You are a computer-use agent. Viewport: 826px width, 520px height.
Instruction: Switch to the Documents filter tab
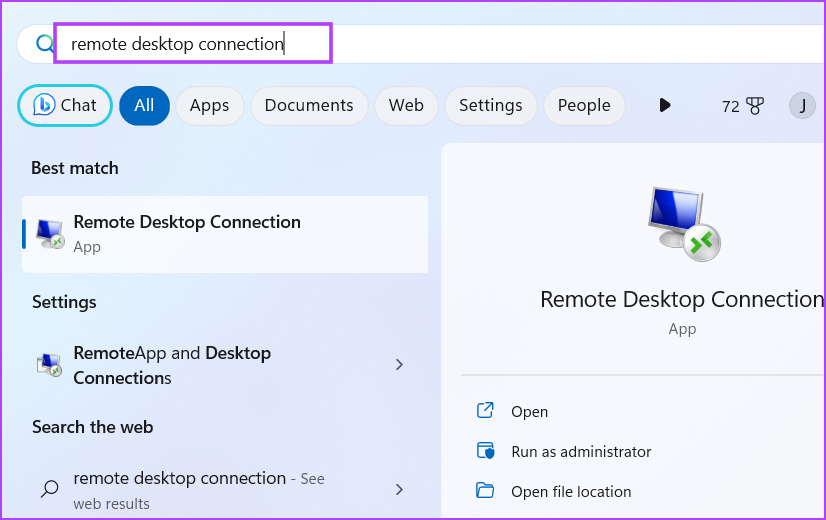pos(309,105)
